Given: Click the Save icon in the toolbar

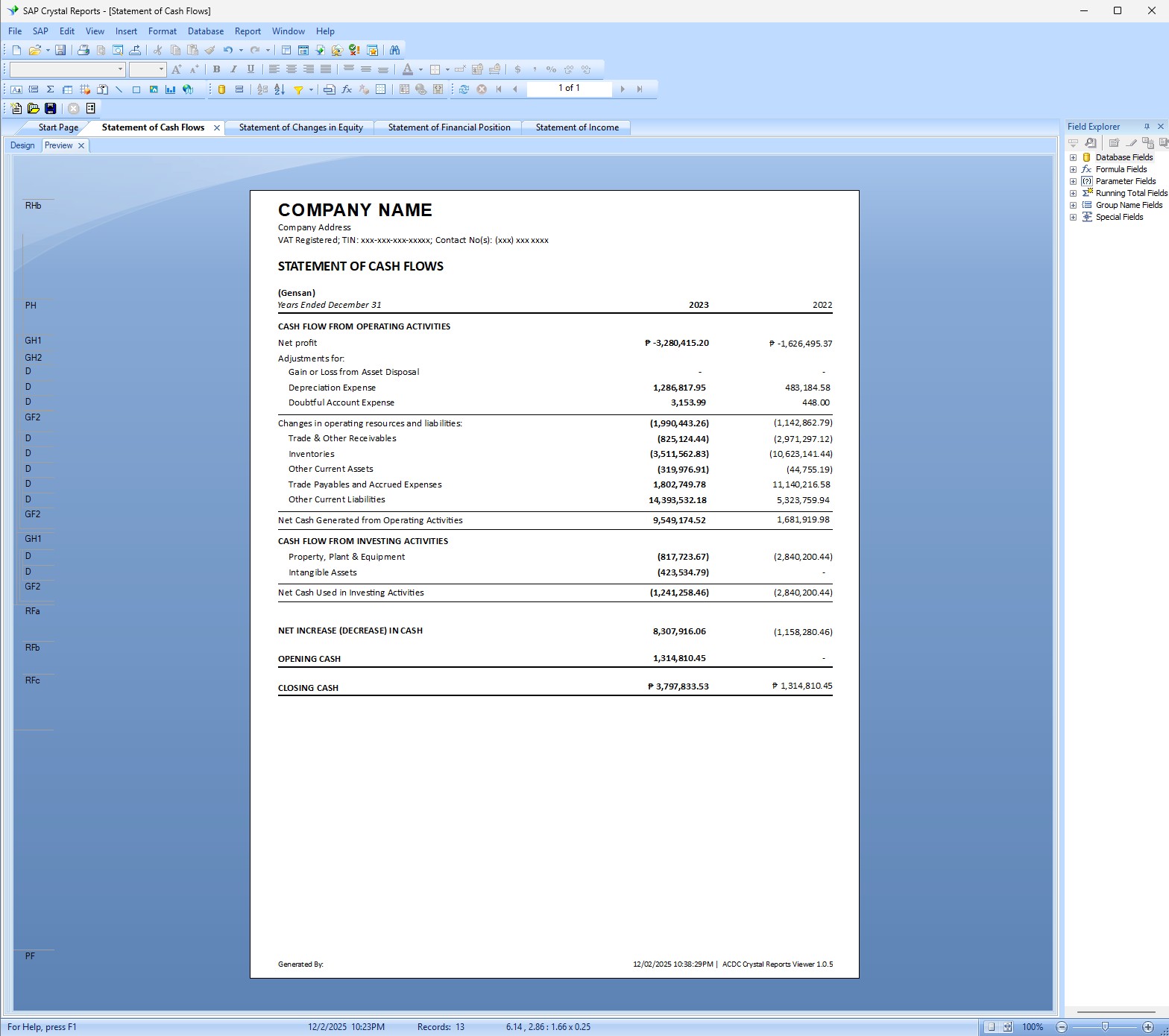Looking at the screenshot, I should coord(60,50).
